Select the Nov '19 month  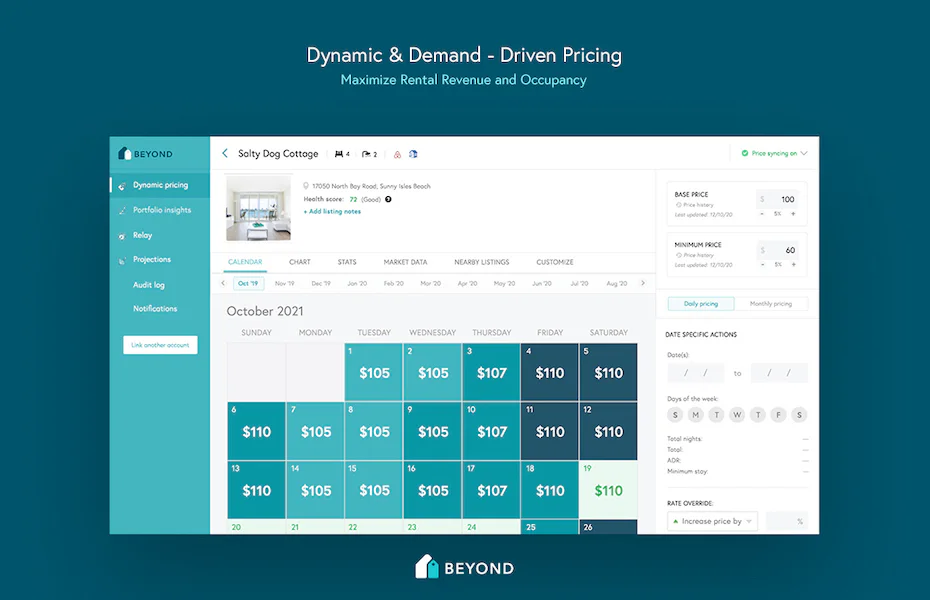click(285, 283)
